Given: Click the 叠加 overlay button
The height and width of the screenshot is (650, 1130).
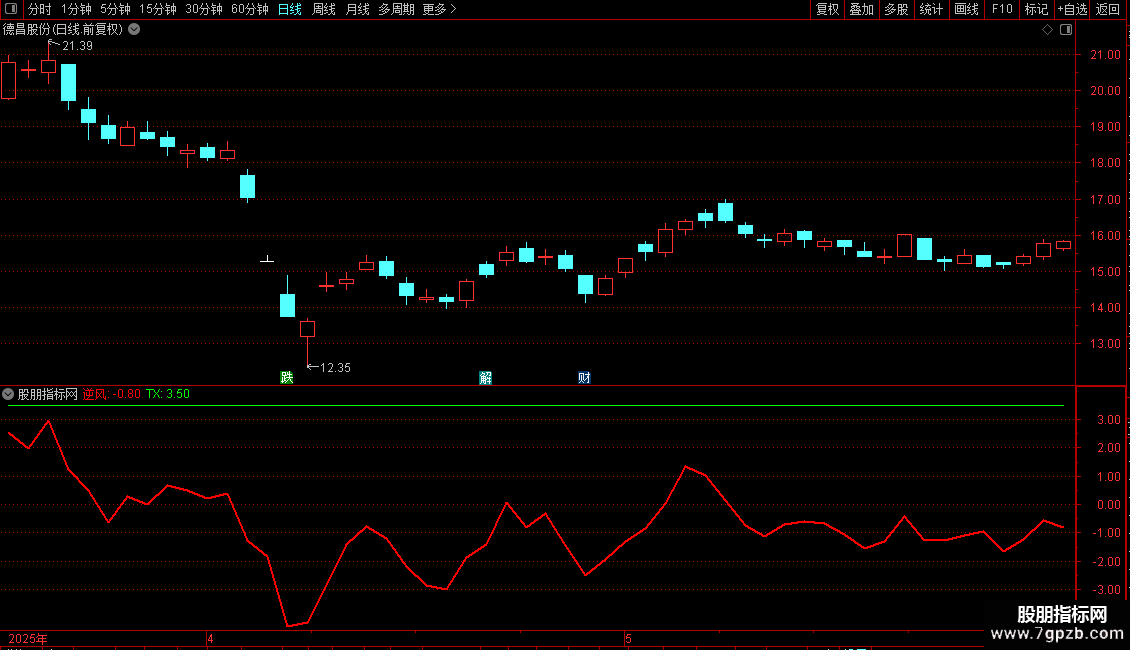Looking at the screenshot, I should 861,9.
